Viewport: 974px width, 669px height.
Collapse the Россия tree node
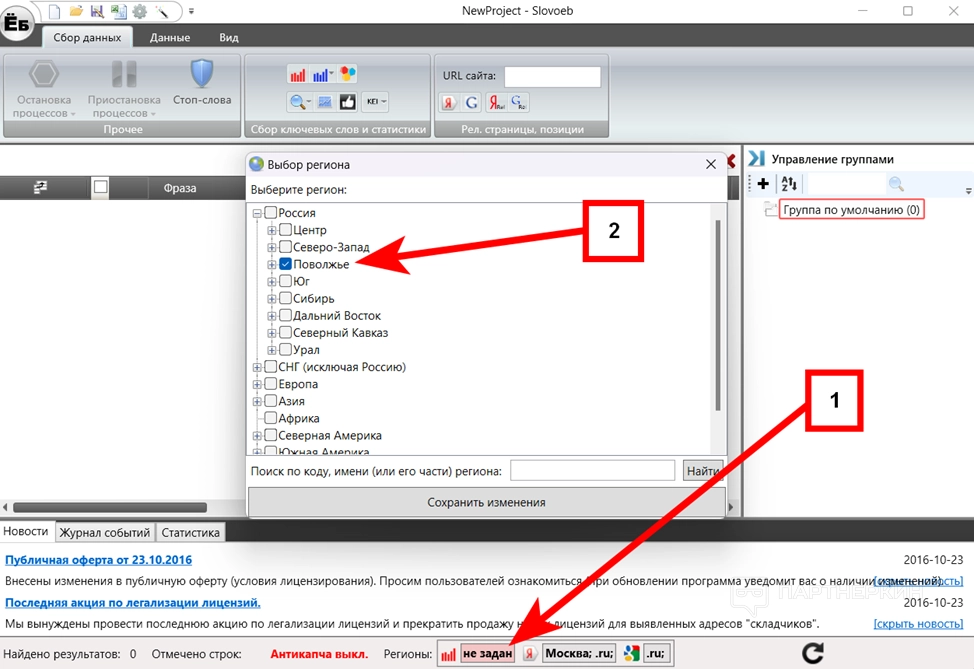tap(257, 213)
